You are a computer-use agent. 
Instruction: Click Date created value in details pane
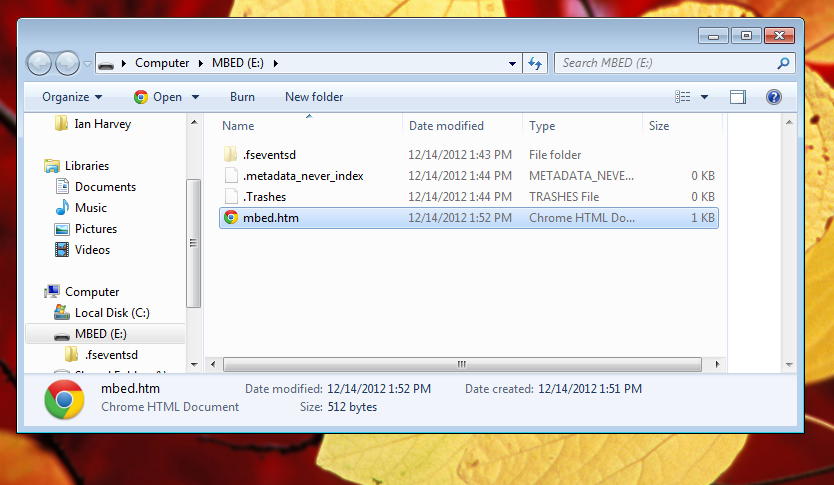tap(590, 389)
